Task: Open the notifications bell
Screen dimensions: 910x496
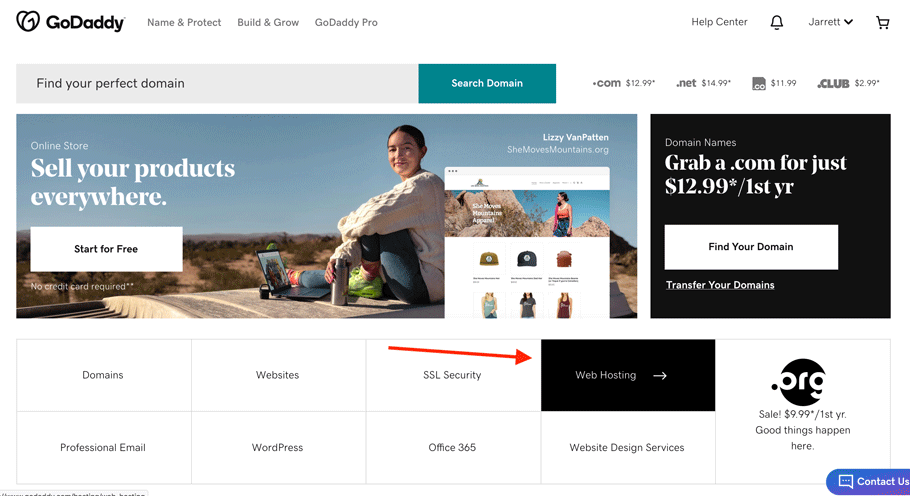Action: pyautogui.click(x=777, y=22)
